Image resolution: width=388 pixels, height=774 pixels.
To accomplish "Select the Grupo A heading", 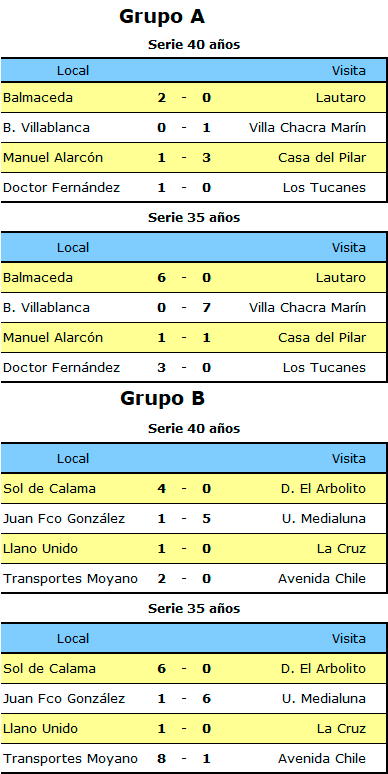I will click(162, 17).
